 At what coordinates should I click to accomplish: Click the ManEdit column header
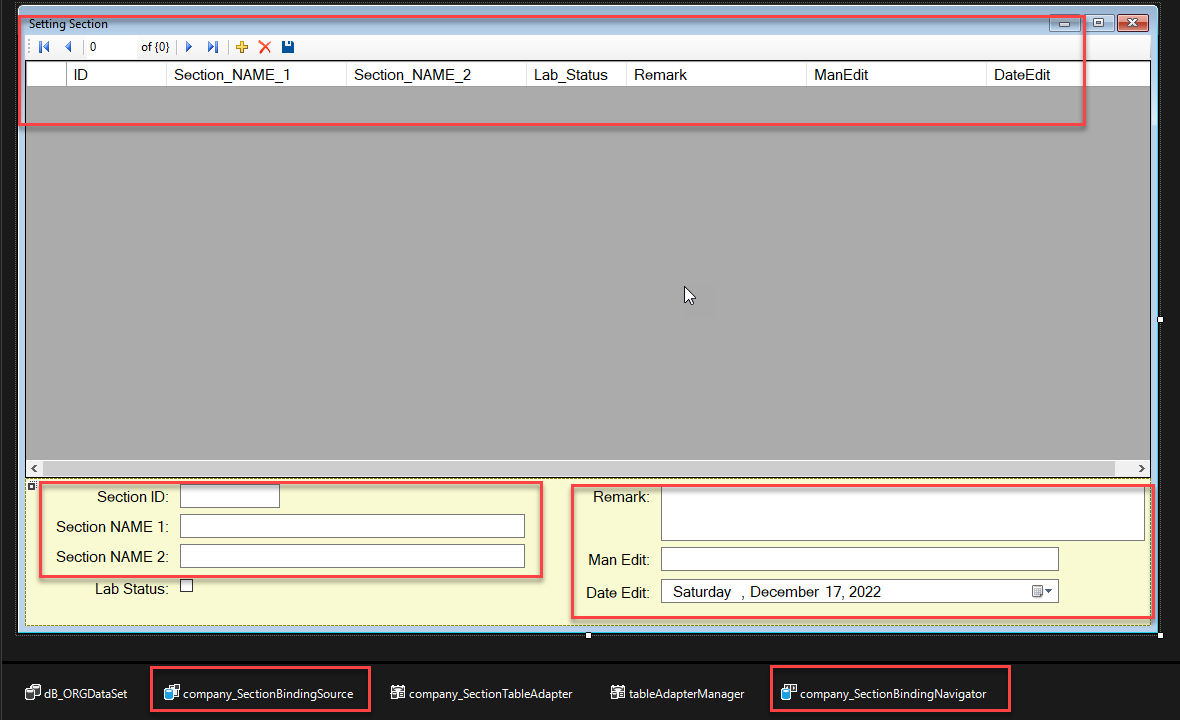(896, 74)
